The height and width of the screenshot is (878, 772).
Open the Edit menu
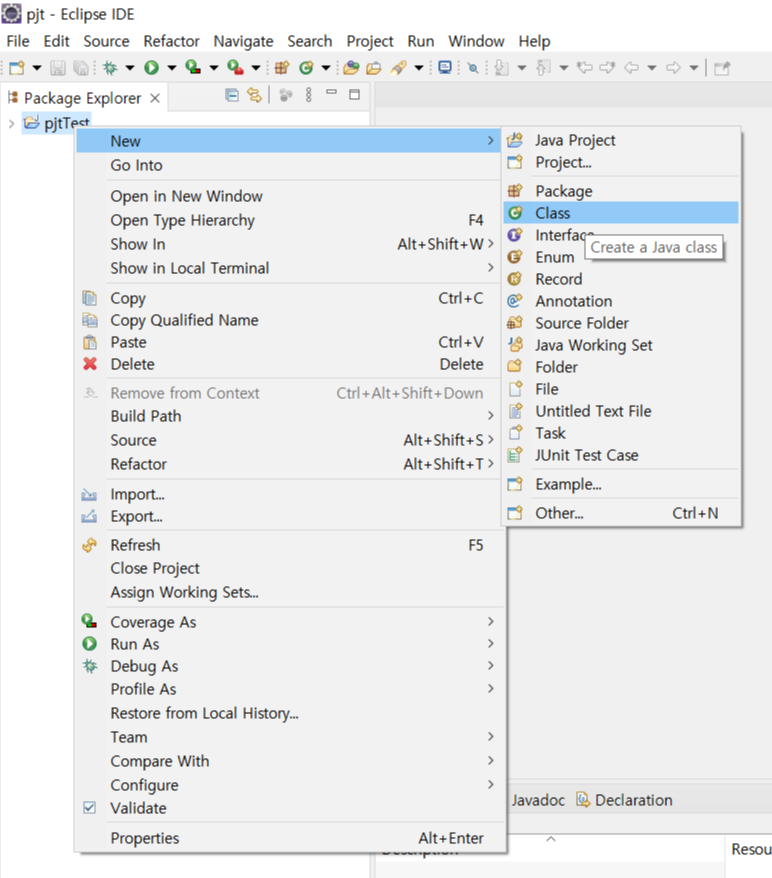pos(57,41)
